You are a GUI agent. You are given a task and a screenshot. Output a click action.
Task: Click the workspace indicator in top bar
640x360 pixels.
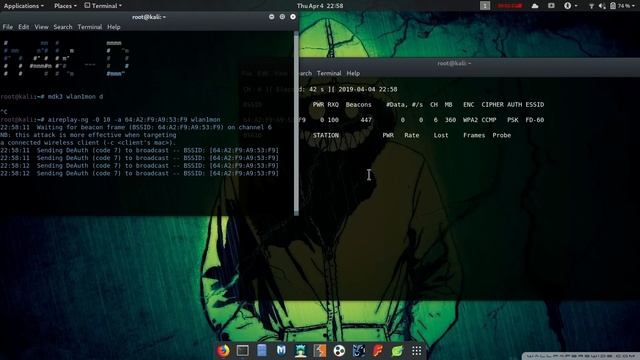click(485, 6)
